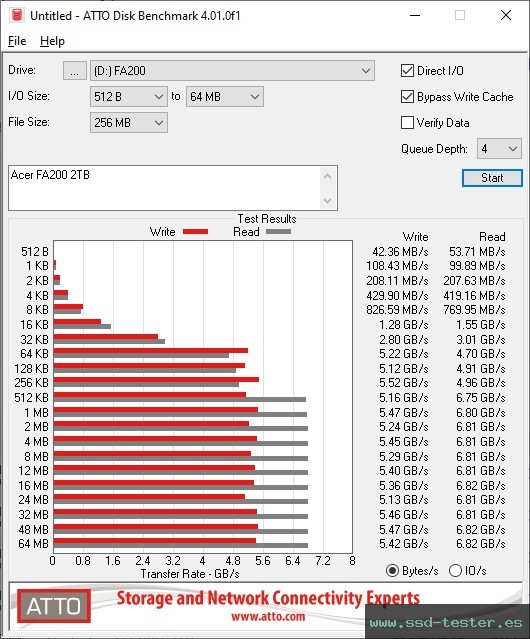This screenshot has height=639, width=530.
Task: Click the browse drive '...' button
Action: click(75, 71)
